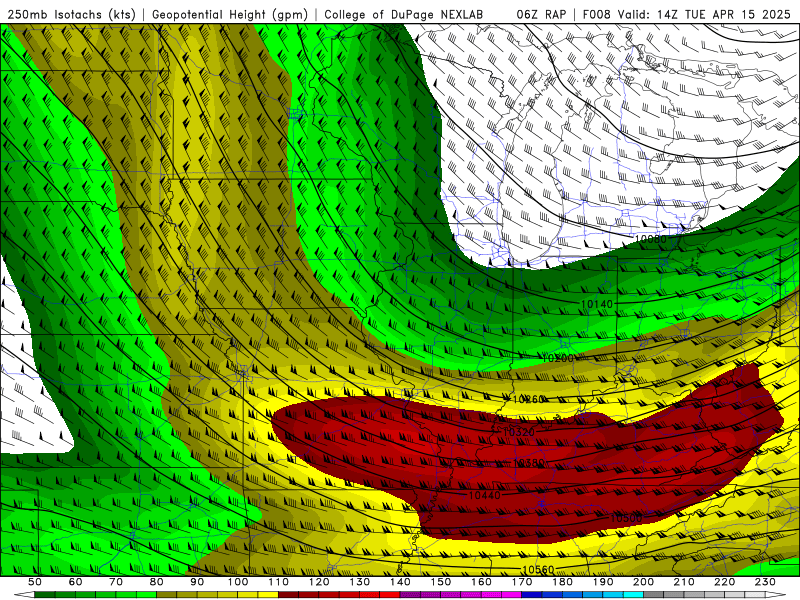Click the legend value 220
Image resolution: width=800 pixels, height=600 pixels.
tap(724, 582)
